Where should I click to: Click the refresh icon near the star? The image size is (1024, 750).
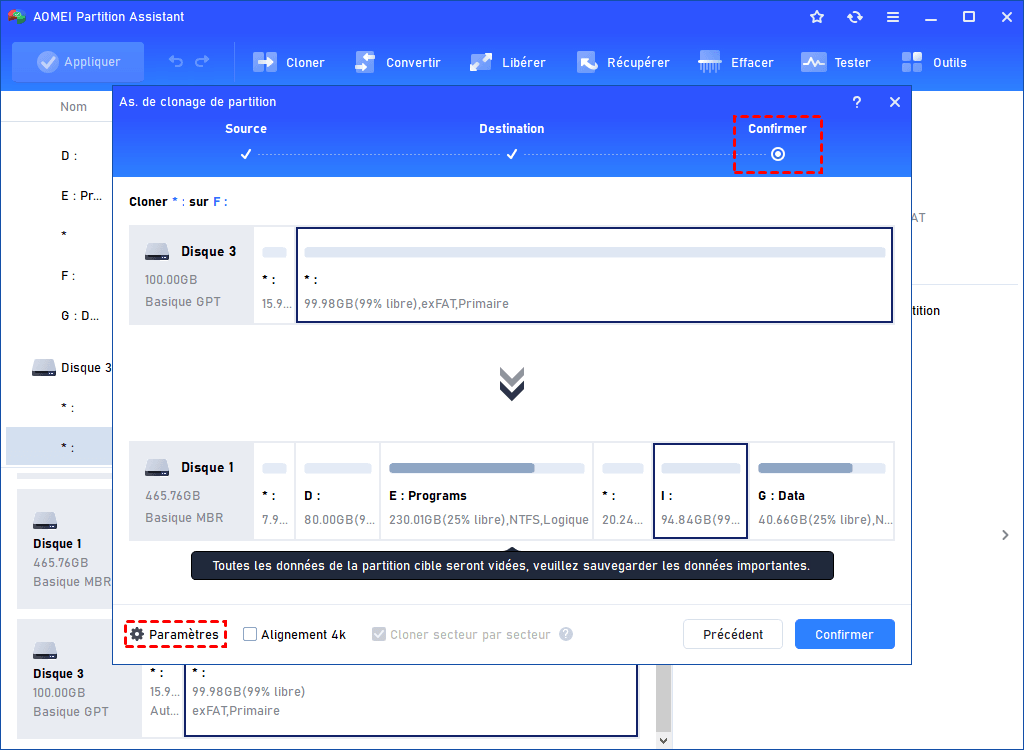pyautogui.click(x=855, y=16)
